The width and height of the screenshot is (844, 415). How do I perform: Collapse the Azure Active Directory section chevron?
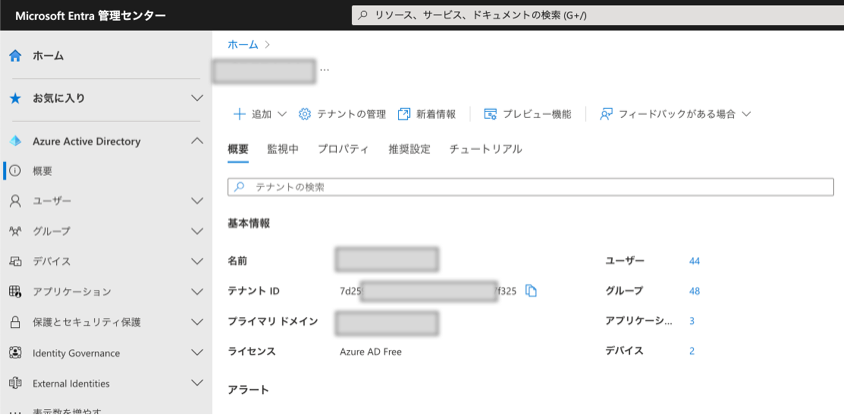198,141
